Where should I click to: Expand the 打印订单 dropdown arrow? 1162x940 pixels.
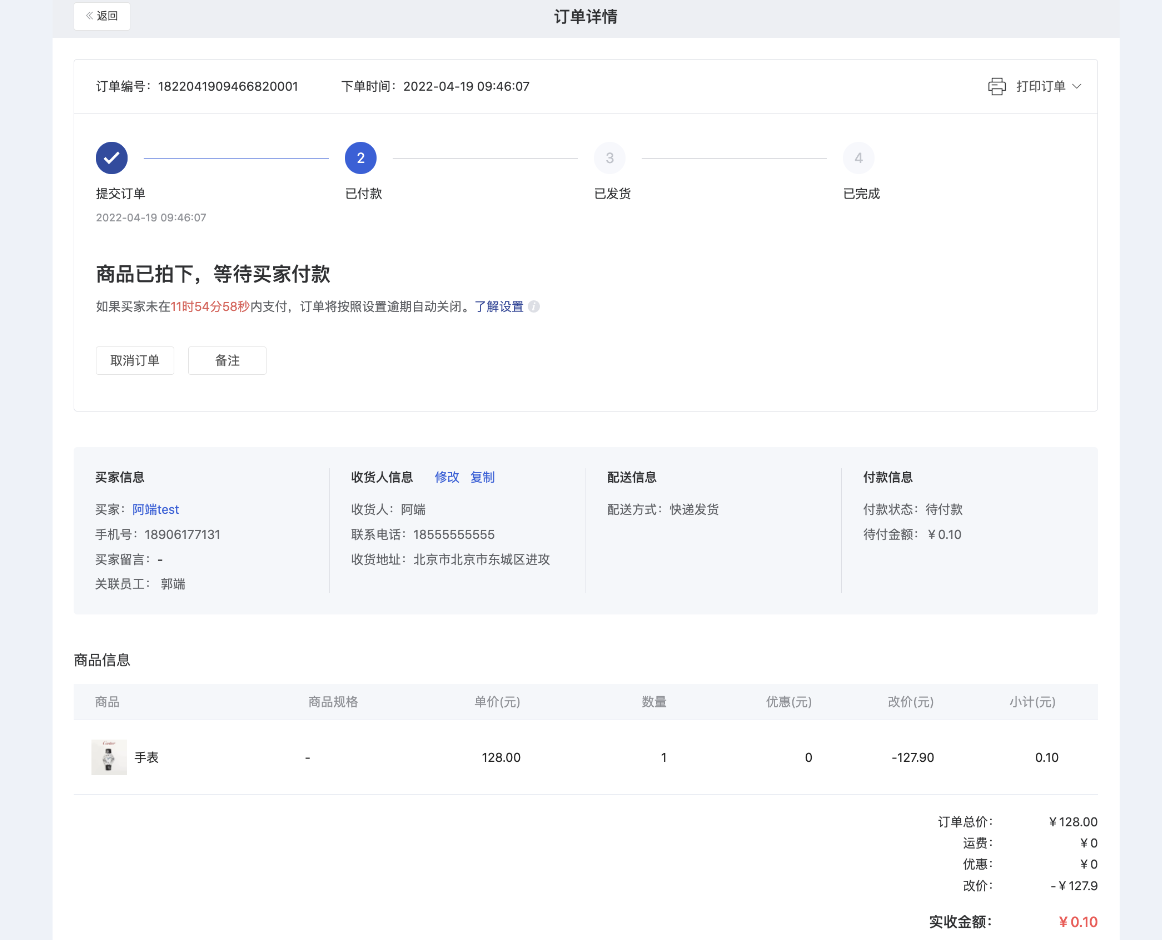pyautogui.click(x=1077, y=87)
